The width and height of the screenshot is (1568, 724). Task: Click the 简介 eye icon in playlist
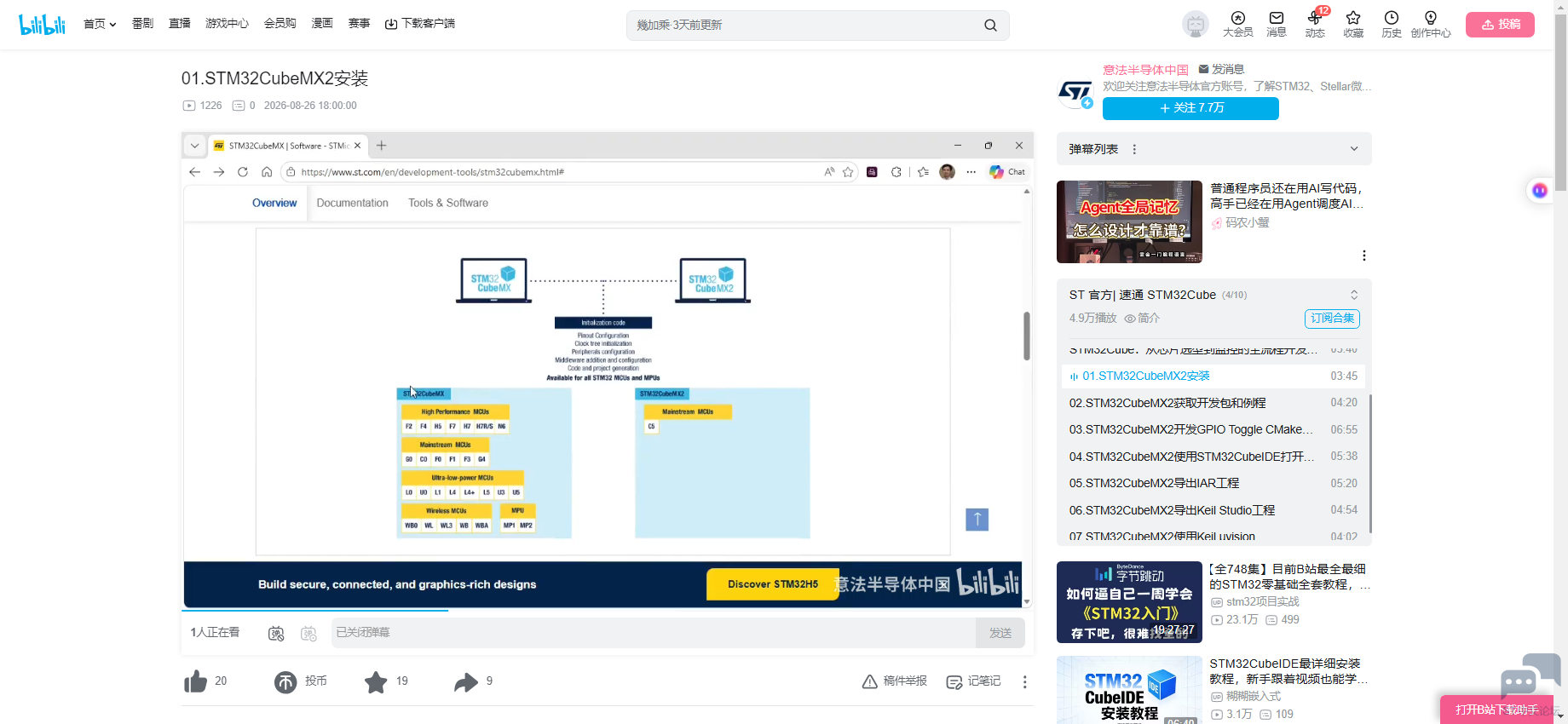tap(1130, 319)
